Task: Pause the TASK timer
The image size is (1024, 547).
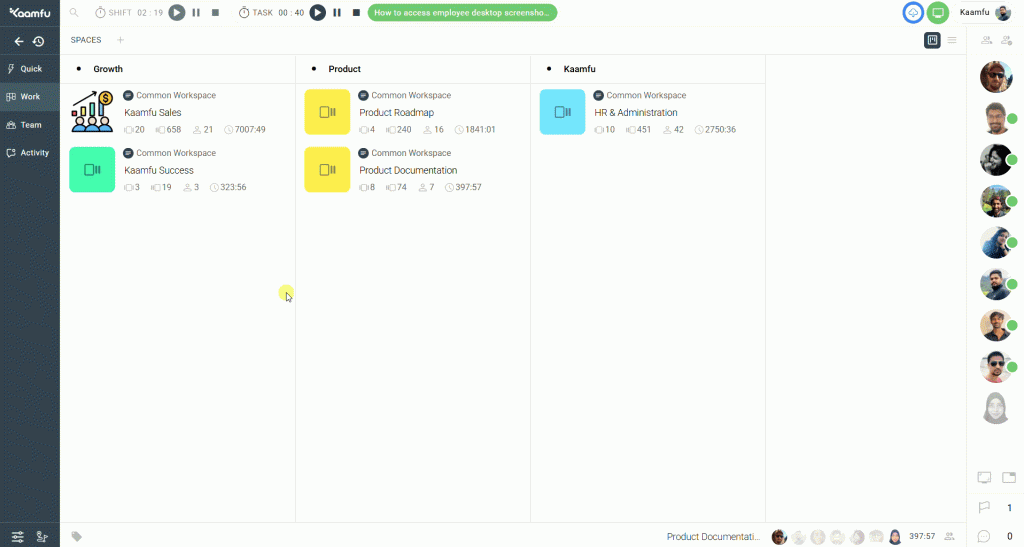Action: (x=337, y=13)
